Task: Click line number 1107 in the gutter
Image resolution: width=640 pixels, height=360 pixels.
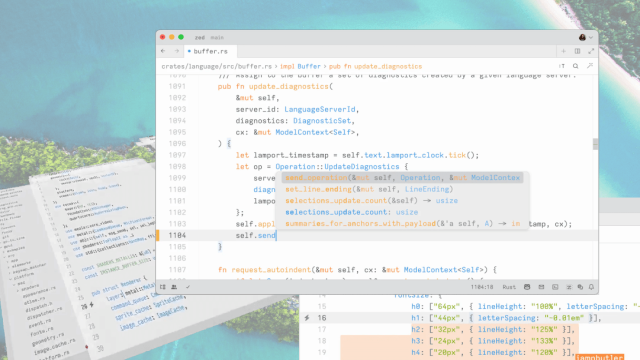Action: (177, 269)
